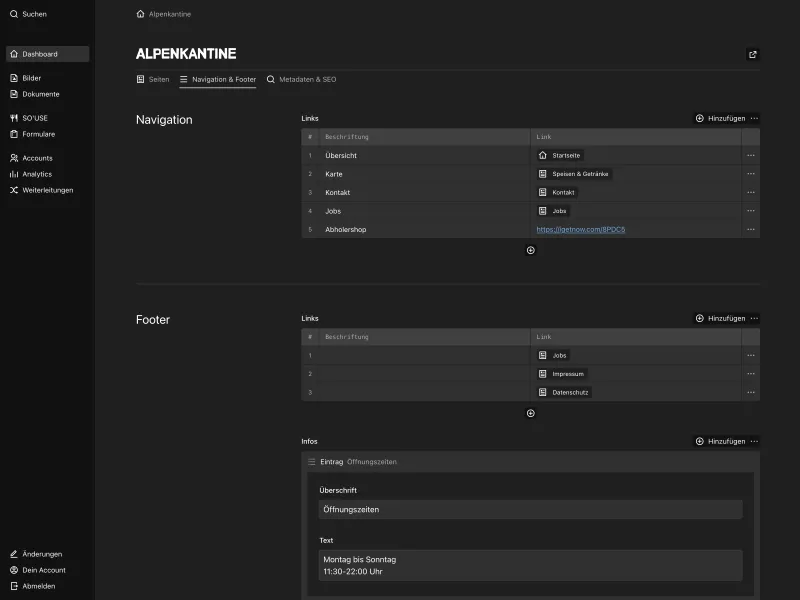Open Suchen at the top of sidebar

coord(28,14)
